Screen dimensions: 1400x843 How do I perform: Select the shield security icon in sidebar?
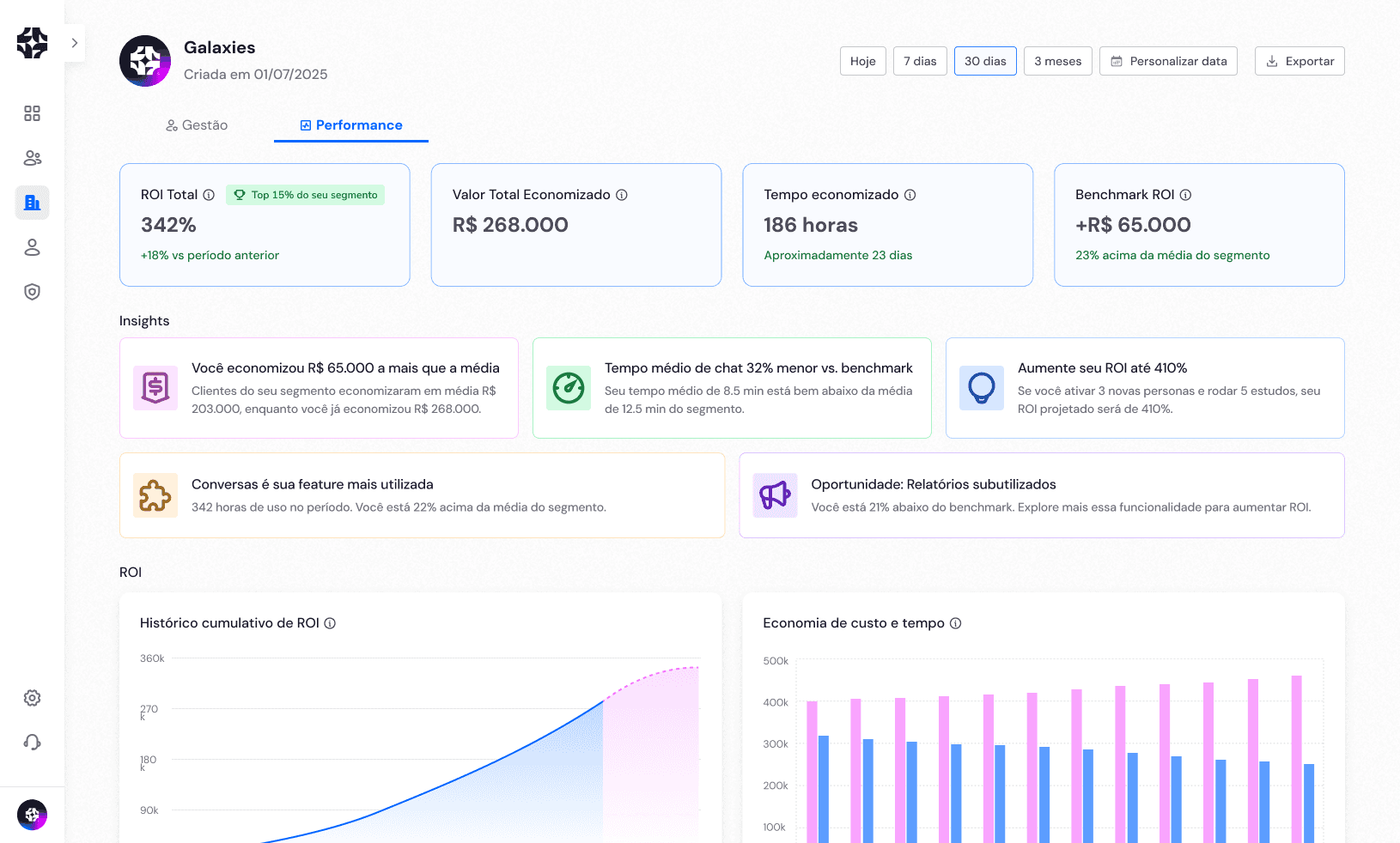[32, 292]
